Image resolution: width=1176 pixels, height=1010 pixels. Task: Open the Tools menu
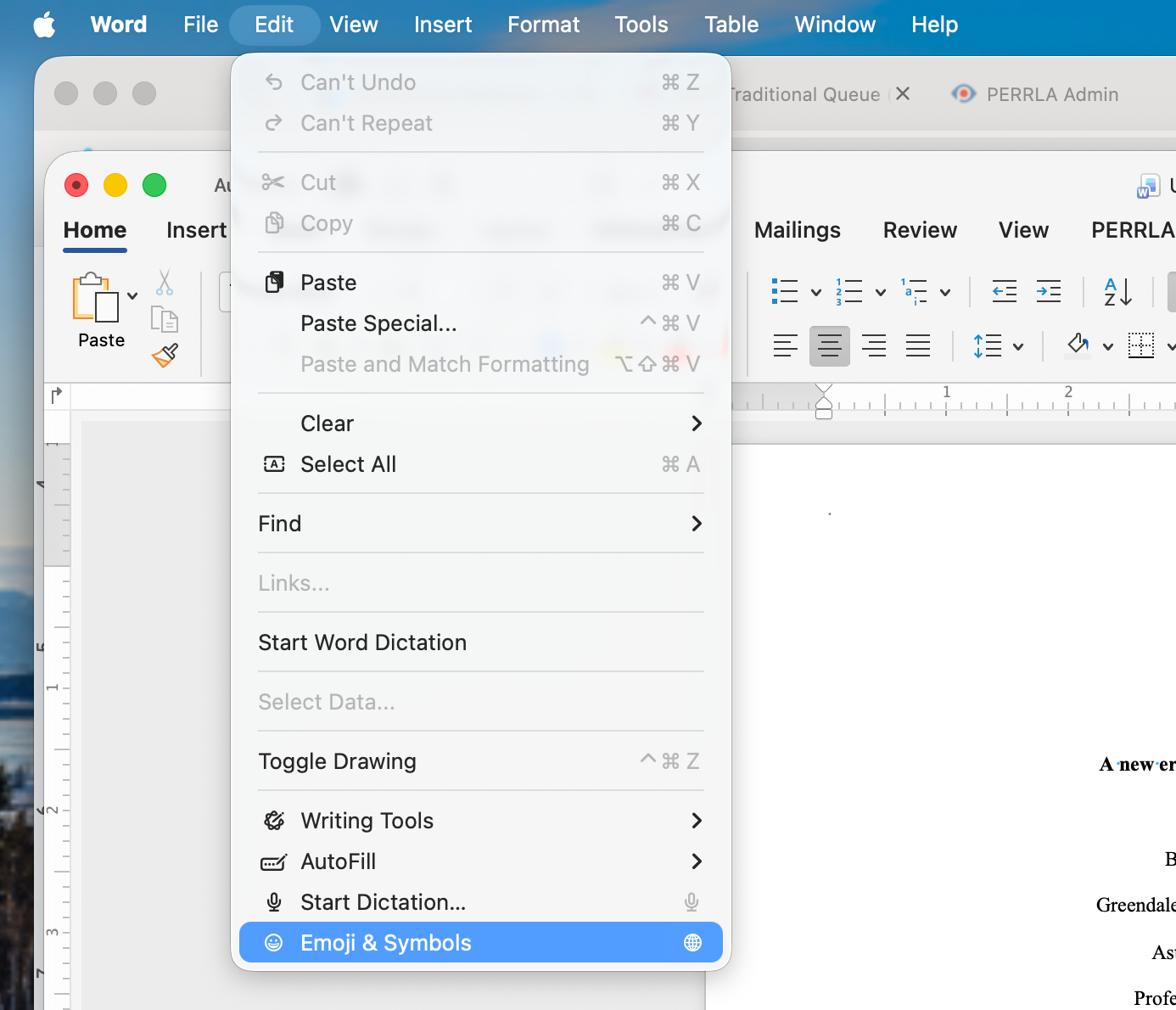click(641, 25)
